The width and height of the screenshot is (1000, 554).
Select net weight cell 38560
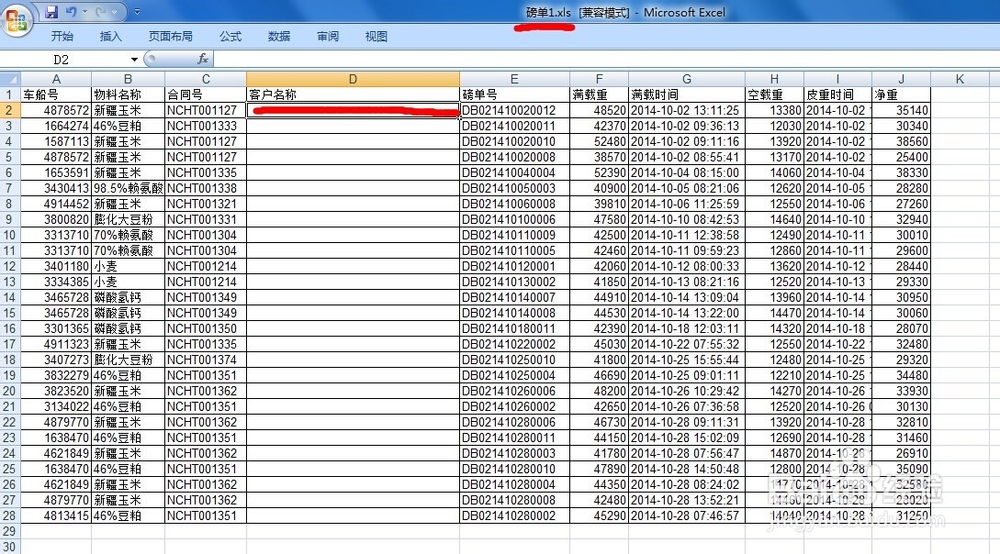[x=901, y=142]
